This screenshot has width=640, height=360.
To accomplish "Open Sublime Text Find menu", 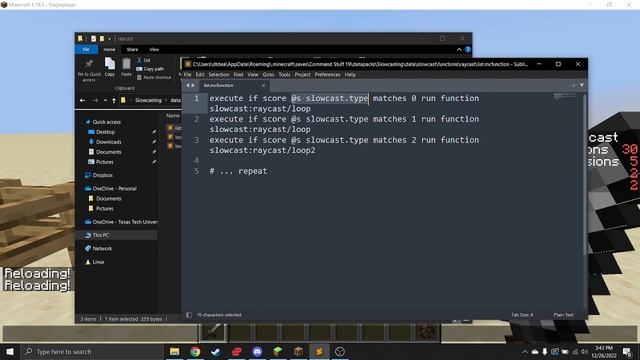I will tap(238, 75).
